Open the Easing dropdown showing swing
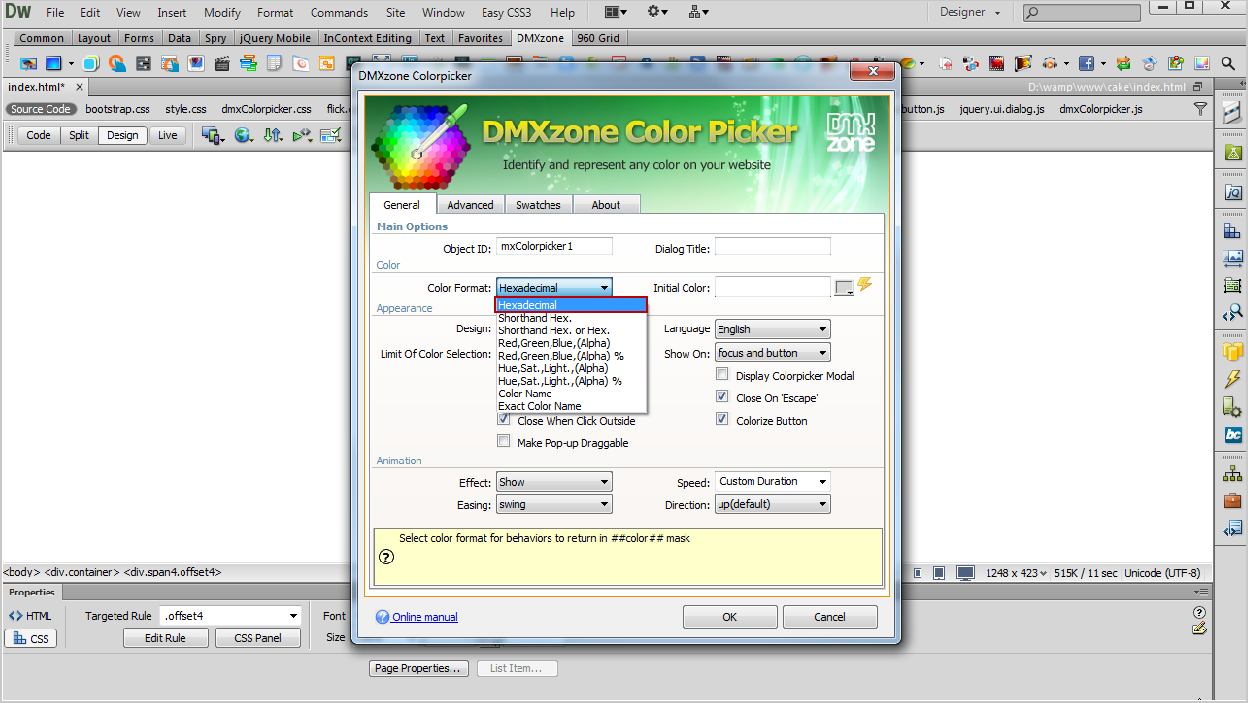 click(x=554, y=505)
